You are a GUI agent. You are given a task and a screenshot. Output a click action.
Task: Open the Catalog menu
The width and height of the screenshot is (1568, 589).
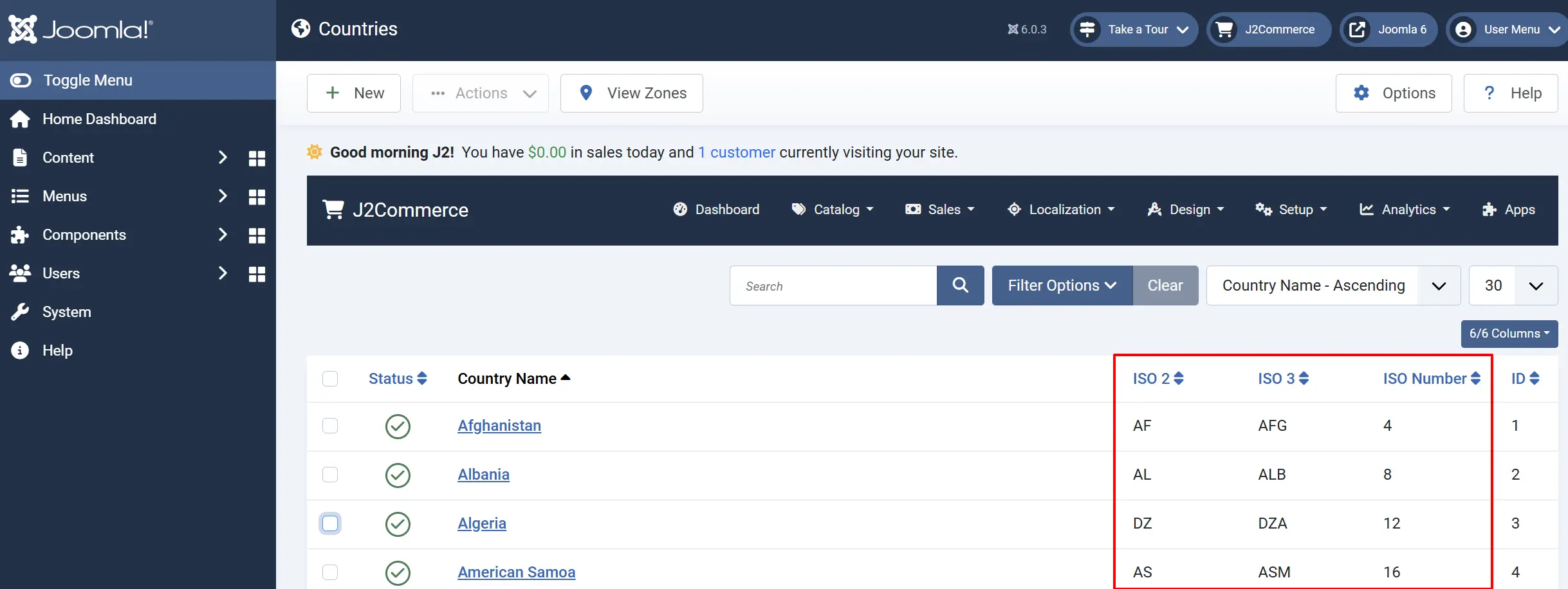pos(833,210)
